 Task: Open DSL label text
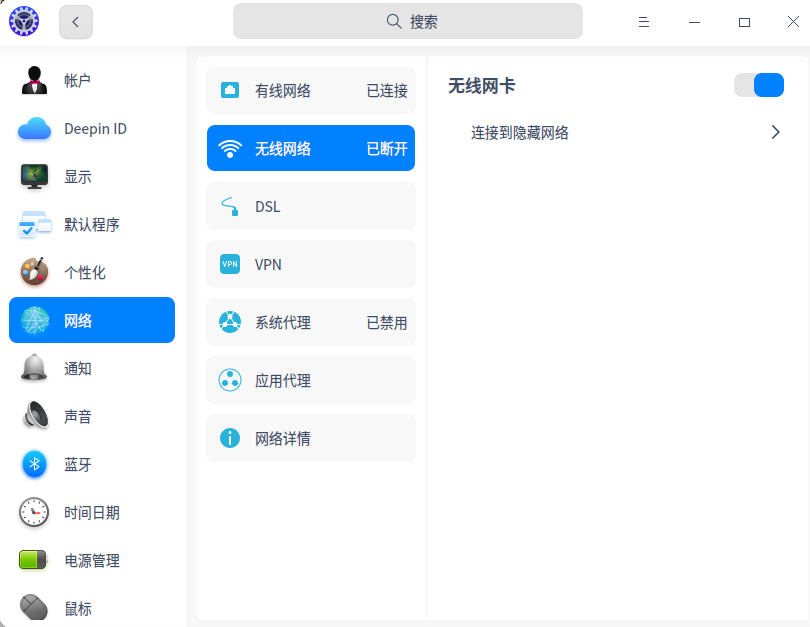click(x=268, y=207)
